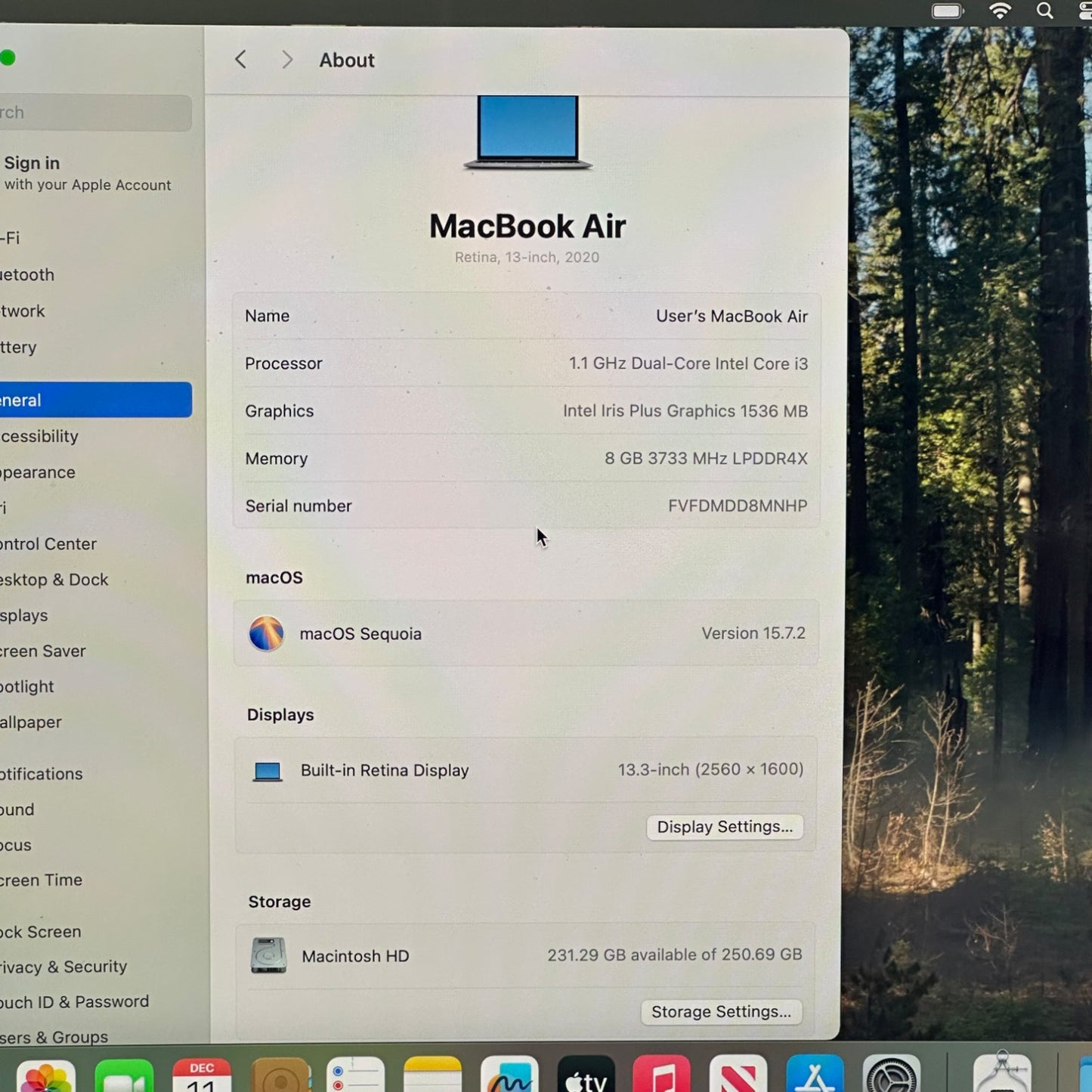Viewport: 1092px width, 1092px height.
Task: Click the sidebar search field
Action: click(94, 113)
